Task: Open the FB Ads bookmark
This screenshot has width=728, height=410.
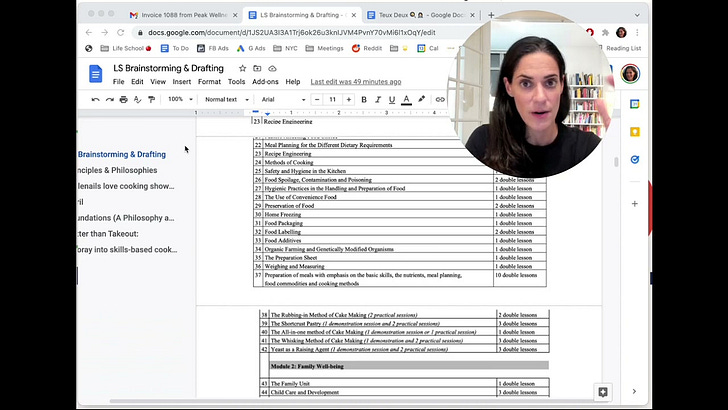Action: click(213, 48)
